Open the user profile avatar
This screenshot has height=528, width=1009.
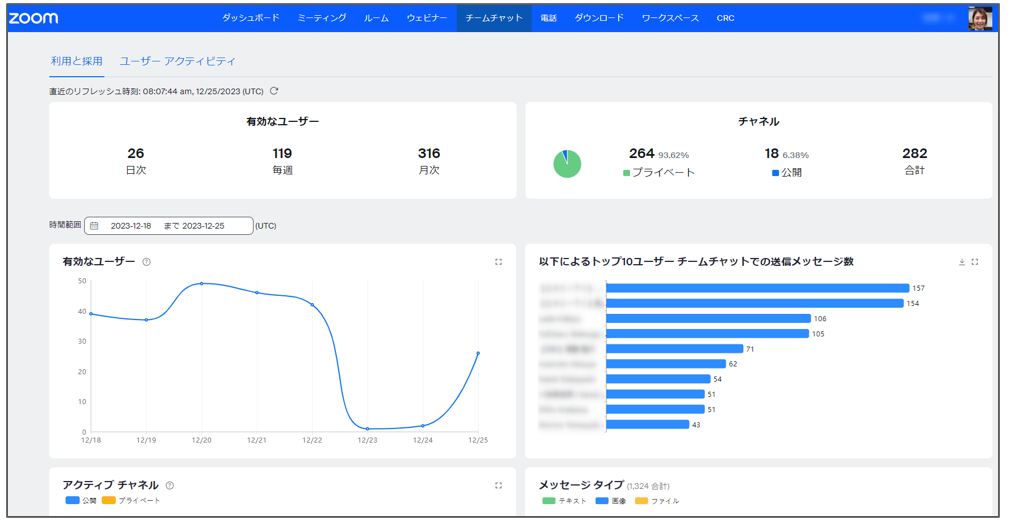[x=980, y=19]
